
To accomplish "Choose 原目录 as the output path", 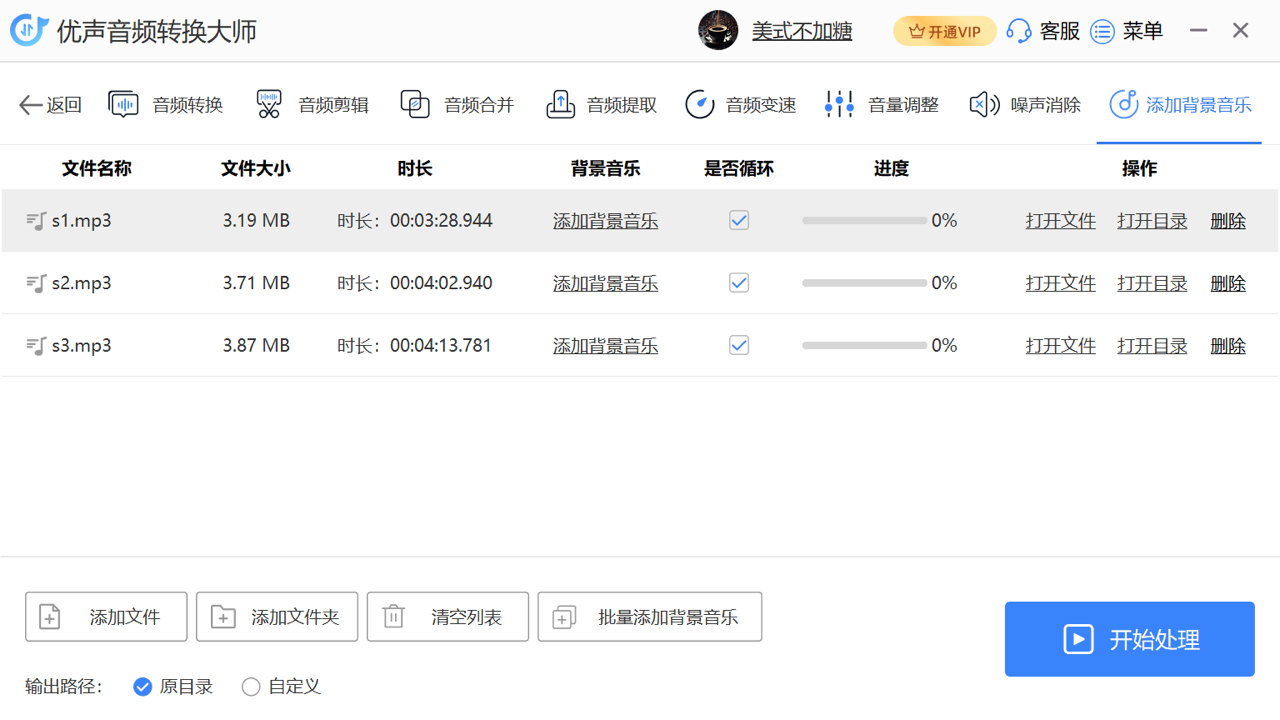I will pyautogui.click(x=143, y=687).
